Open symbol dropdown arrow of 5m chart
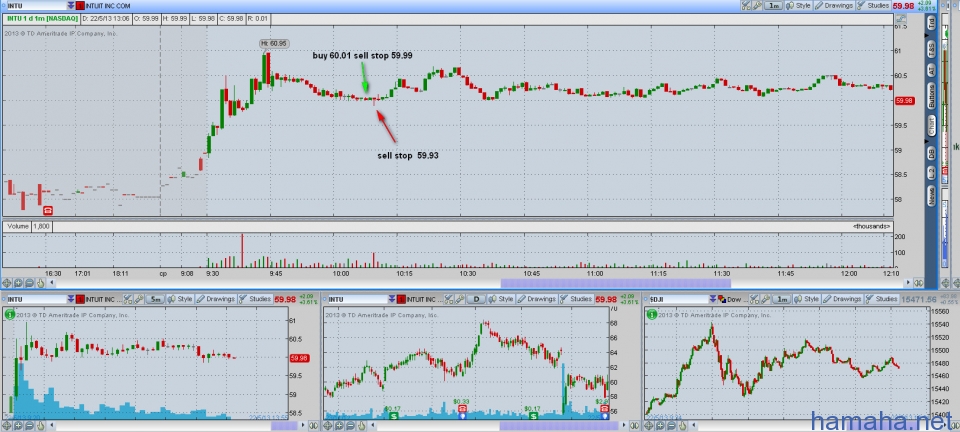The width and height of the screenshot is (960, 432). 71,299
